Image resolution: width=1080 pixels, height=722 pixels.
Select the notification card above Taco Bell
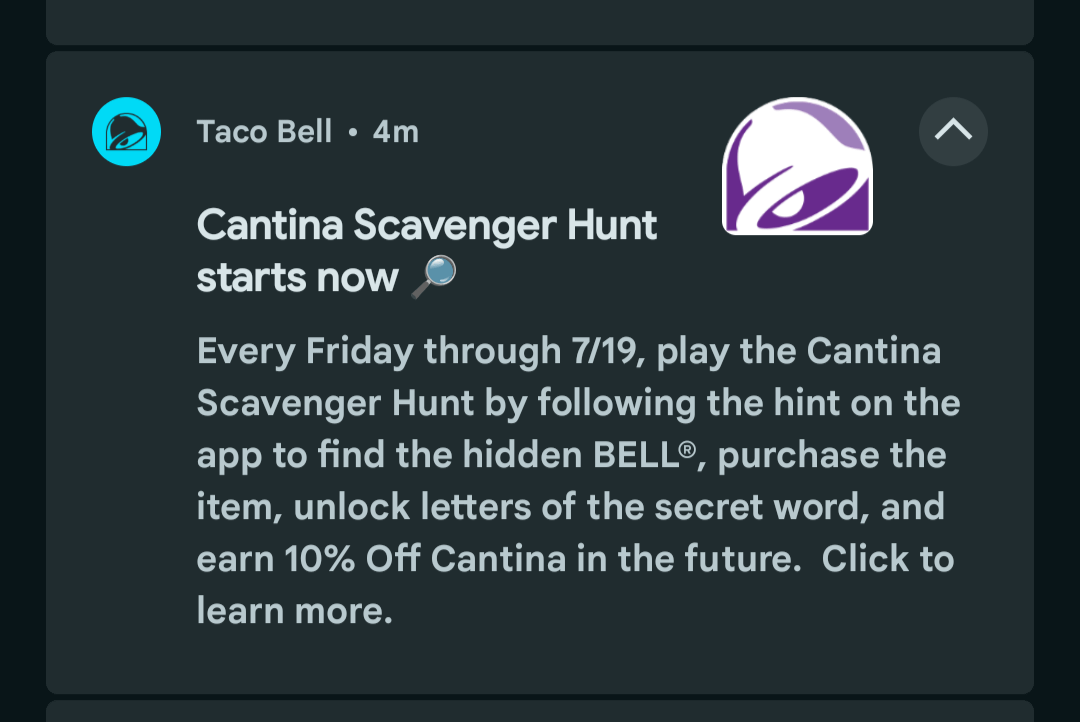coord(540,20)
